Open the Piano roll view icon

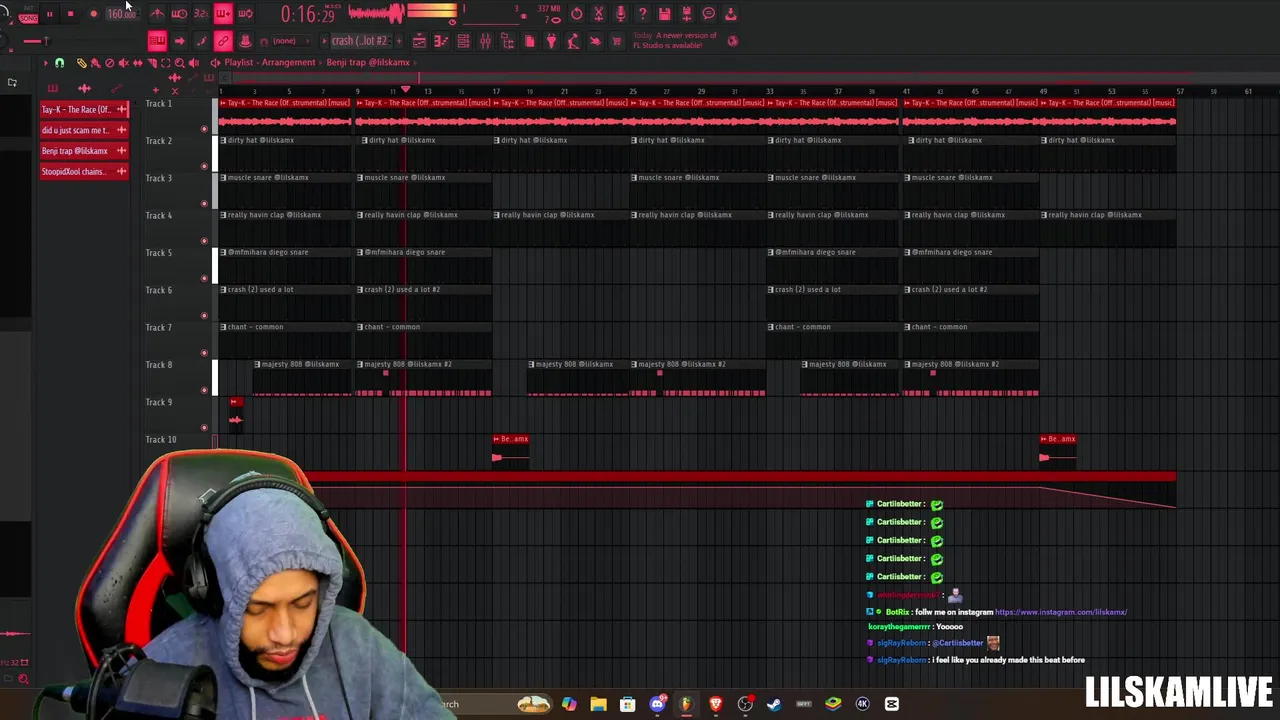click(441, 41)
